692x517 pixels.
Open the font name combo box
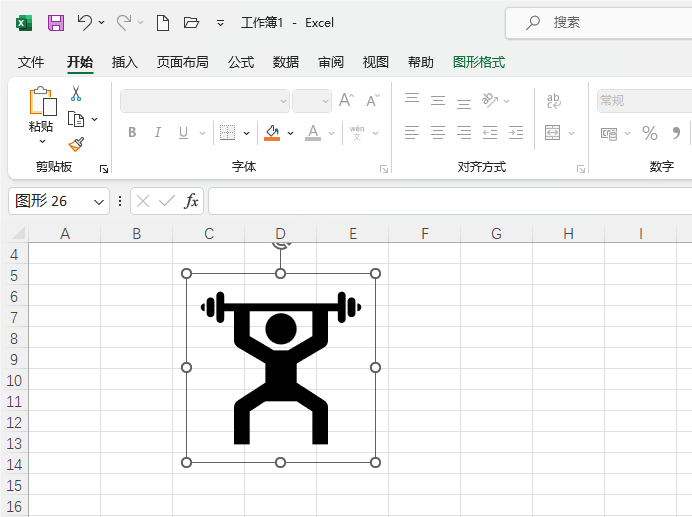point(205,101)
